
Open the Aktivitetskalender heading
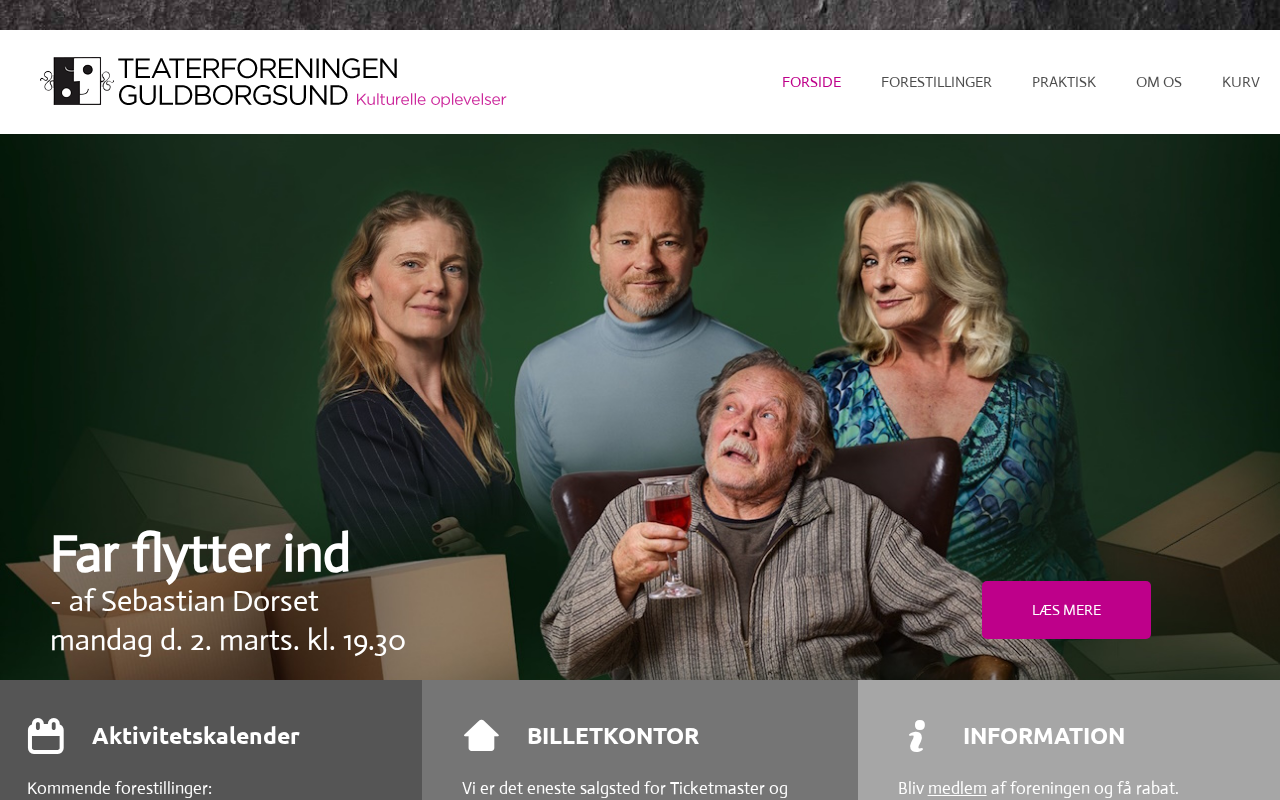196,736
